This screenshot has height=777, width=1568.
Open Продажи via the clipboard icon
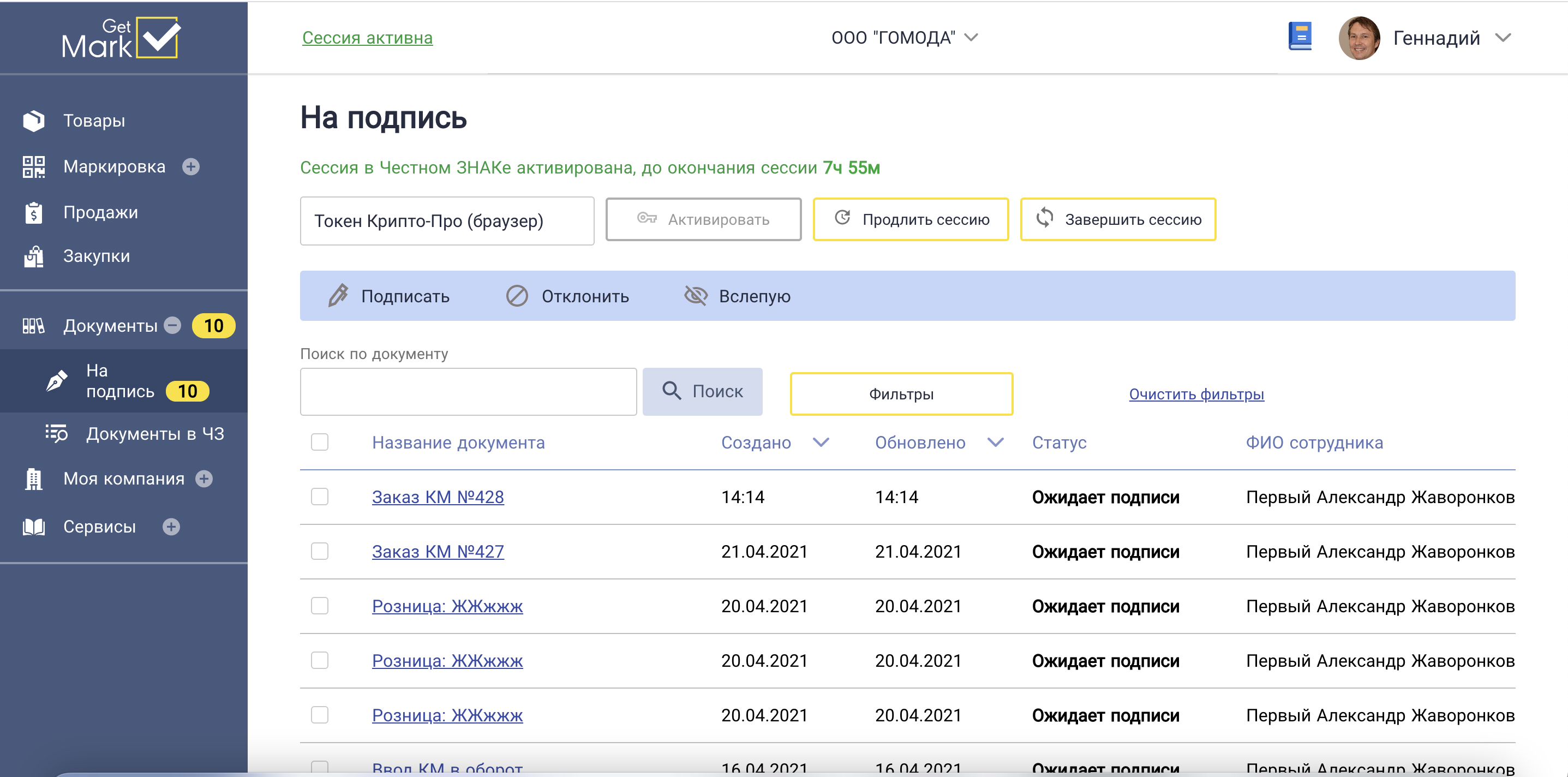tap(34, 212)
